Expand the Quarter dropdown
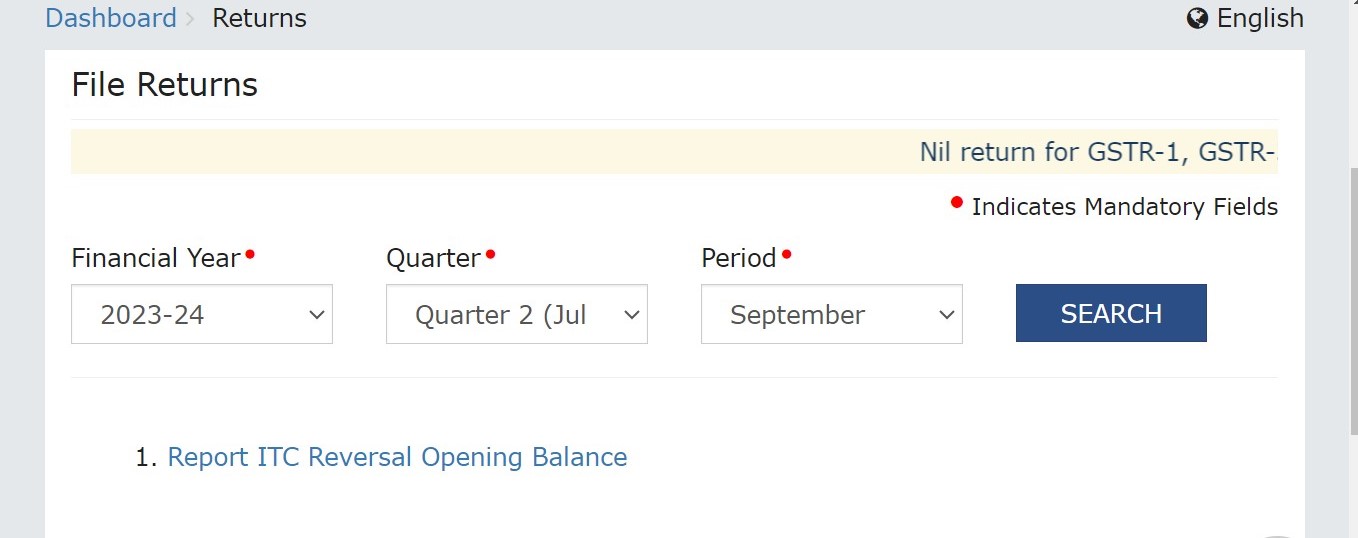Image resolution: width=1358 pixels, height=538 pixels. point(517,314)
